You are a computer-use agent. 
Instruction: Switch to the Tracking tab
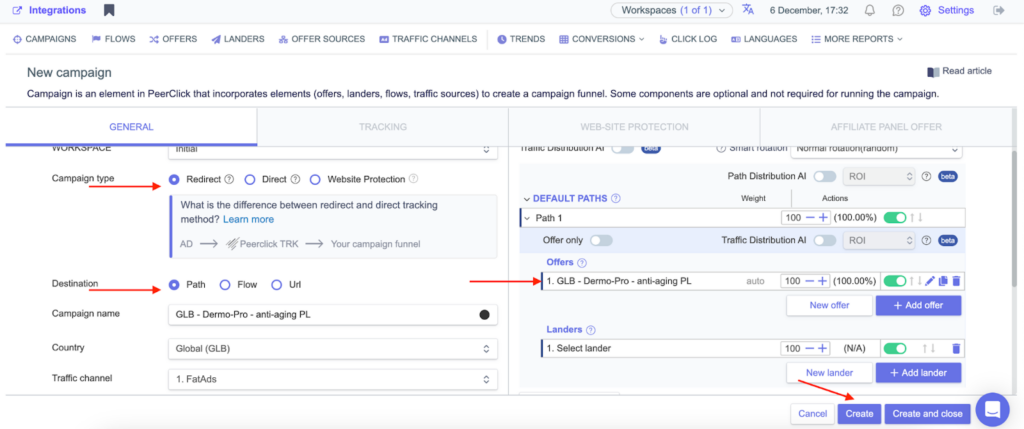[382, 127]
